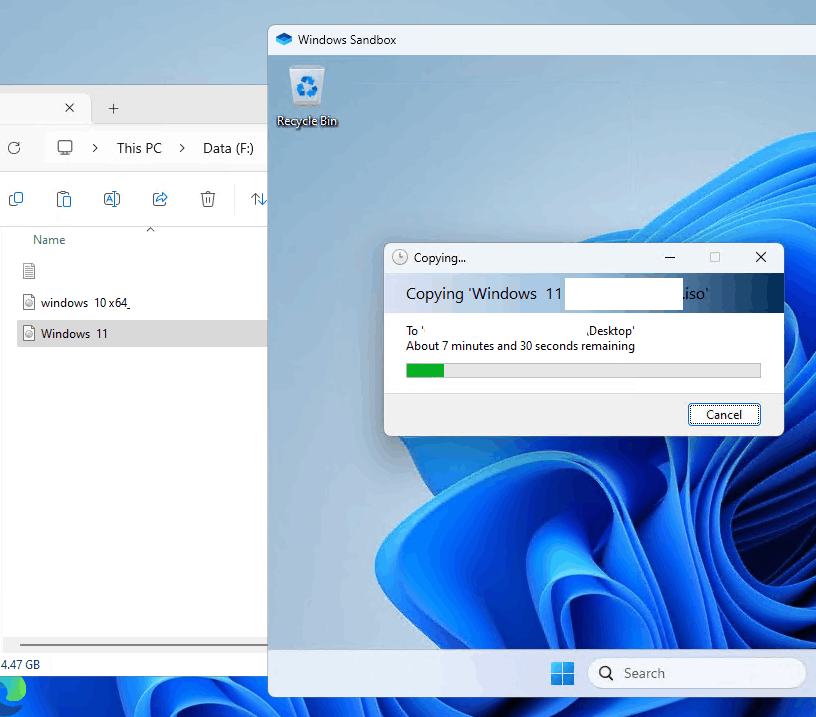Image resolution: width=816 pixels, height=717 pixels.
Task: Close the Copying dialog
Action: tap(760, 258)
